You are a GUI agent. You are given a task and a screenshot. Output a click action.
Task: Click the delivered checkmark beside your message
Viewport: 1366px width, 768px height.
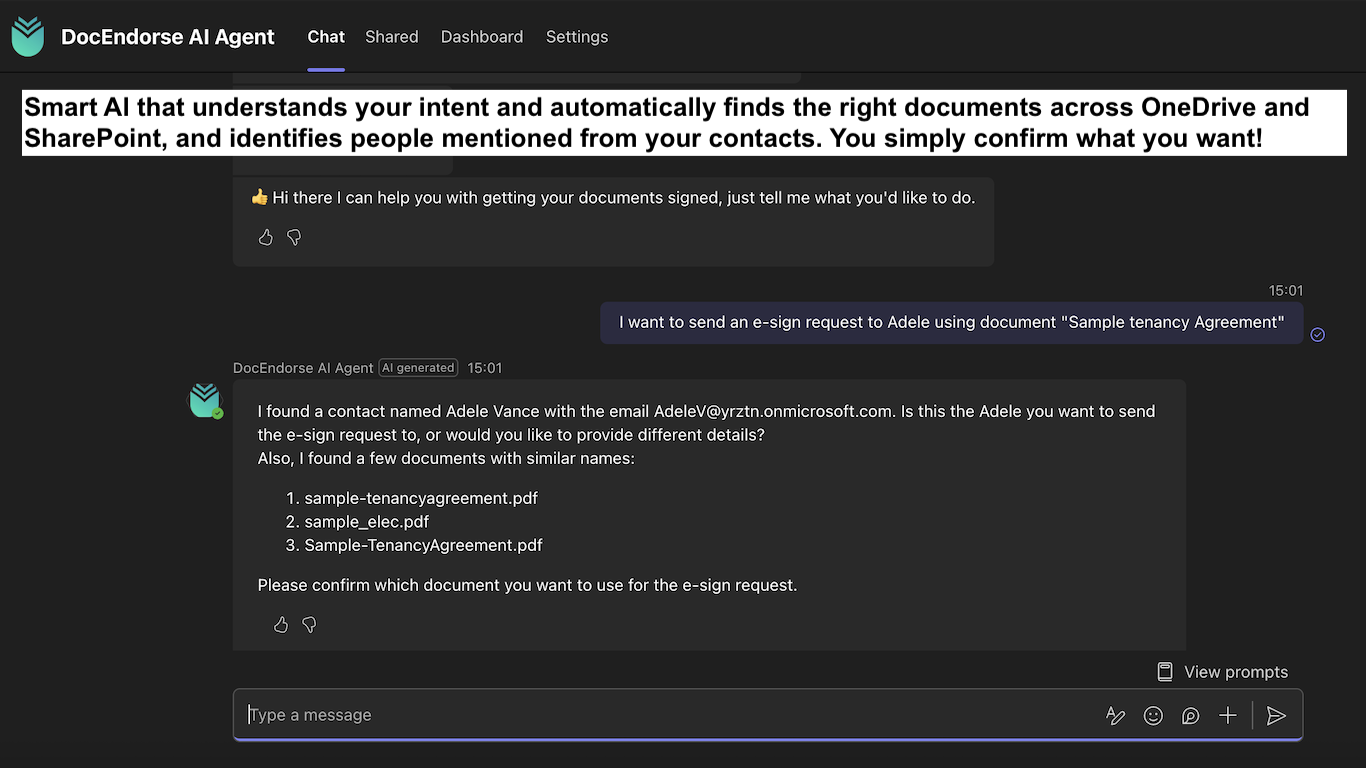coord(1317,334)
